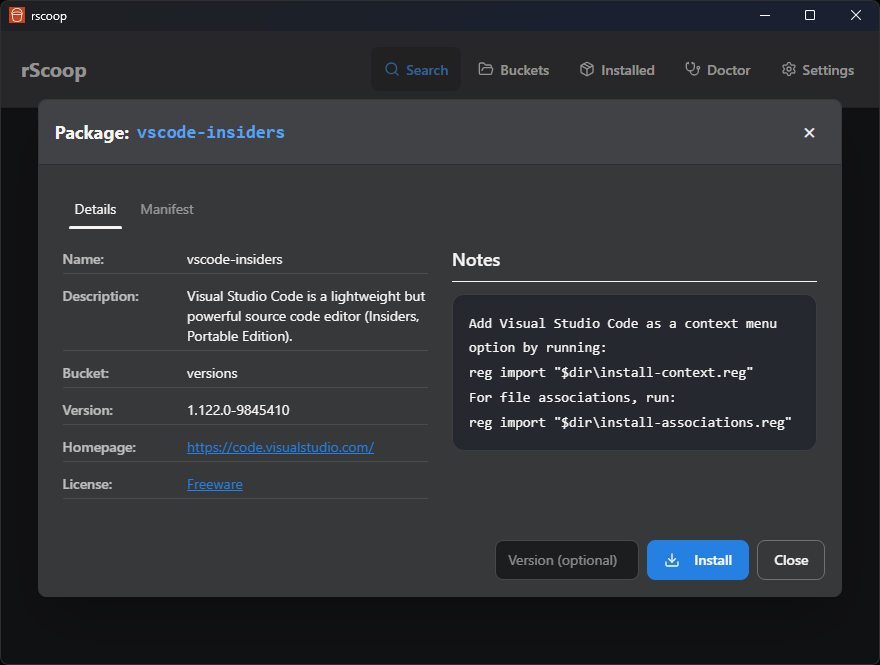The image size is (880, 665).
Task: Focus the Version (optional) input field
Action: (566, 560)
